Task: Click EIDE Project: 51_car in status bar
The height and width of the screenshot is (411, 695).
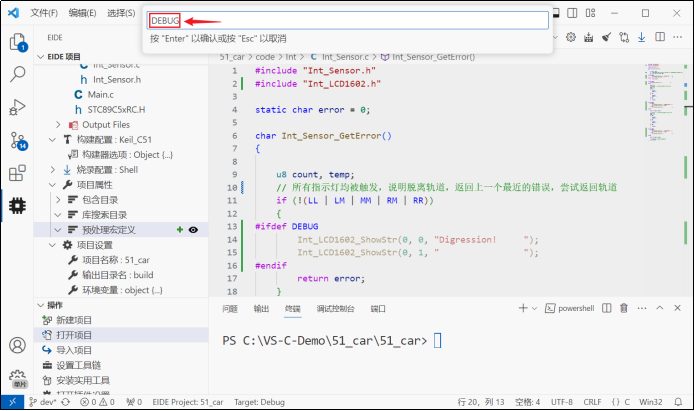Action: click(x=188, y=402)
